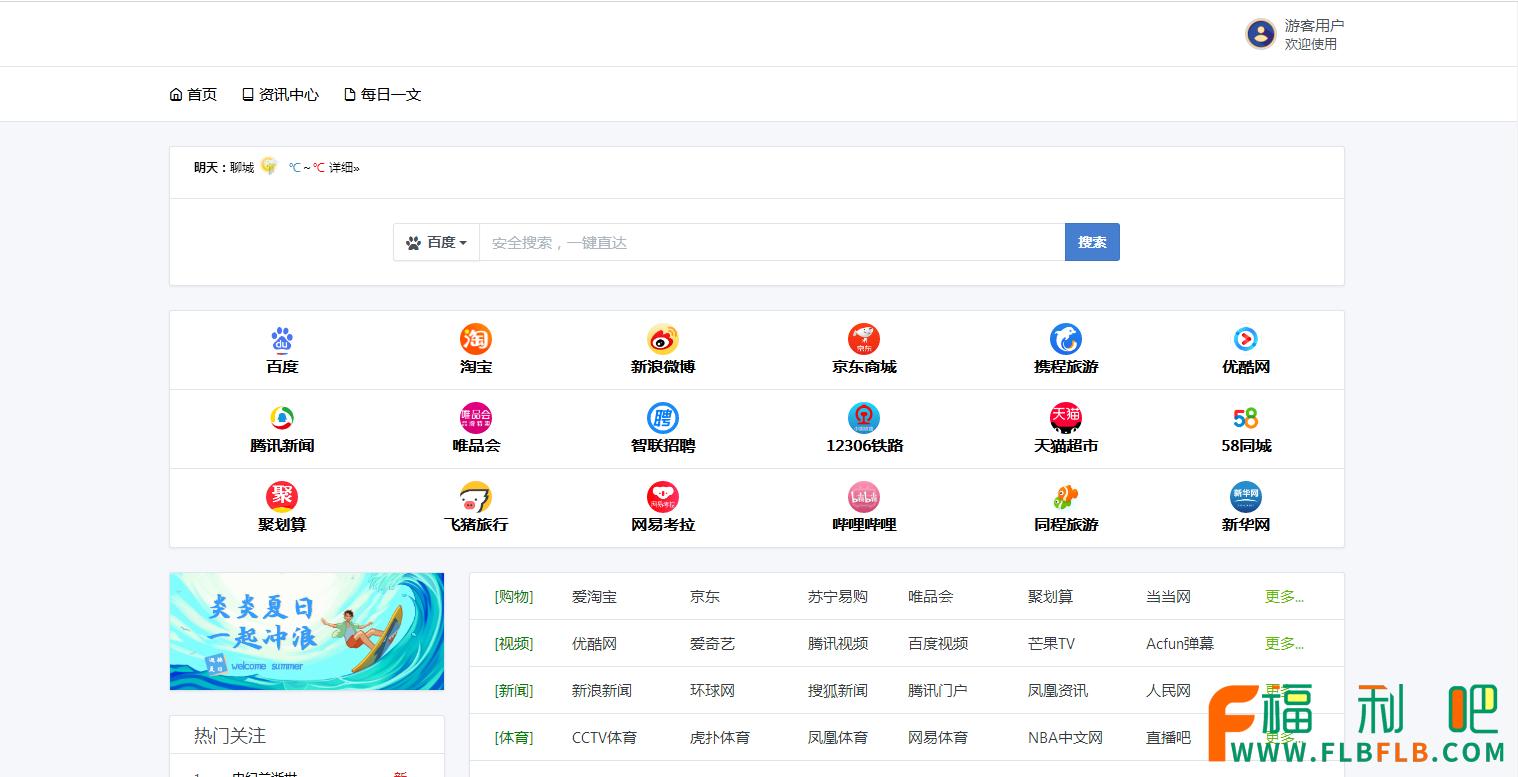Click 优酷网 in the video row

594,644
